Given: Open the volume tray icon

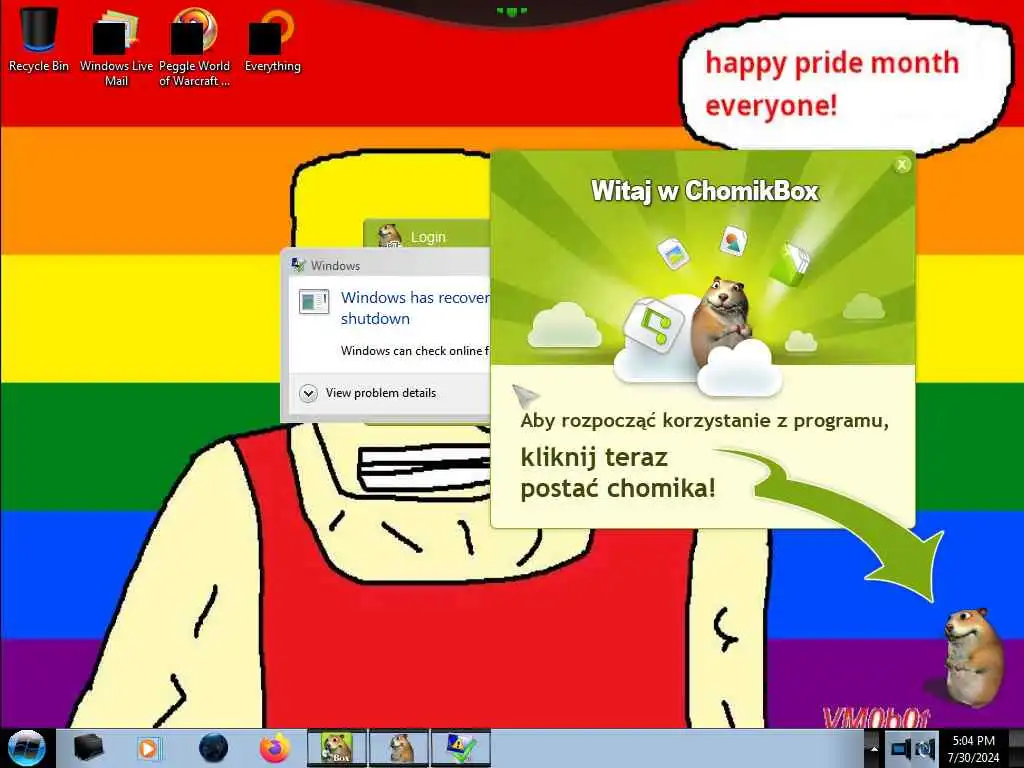Looking at the screenshot, I should pos(925,749).
